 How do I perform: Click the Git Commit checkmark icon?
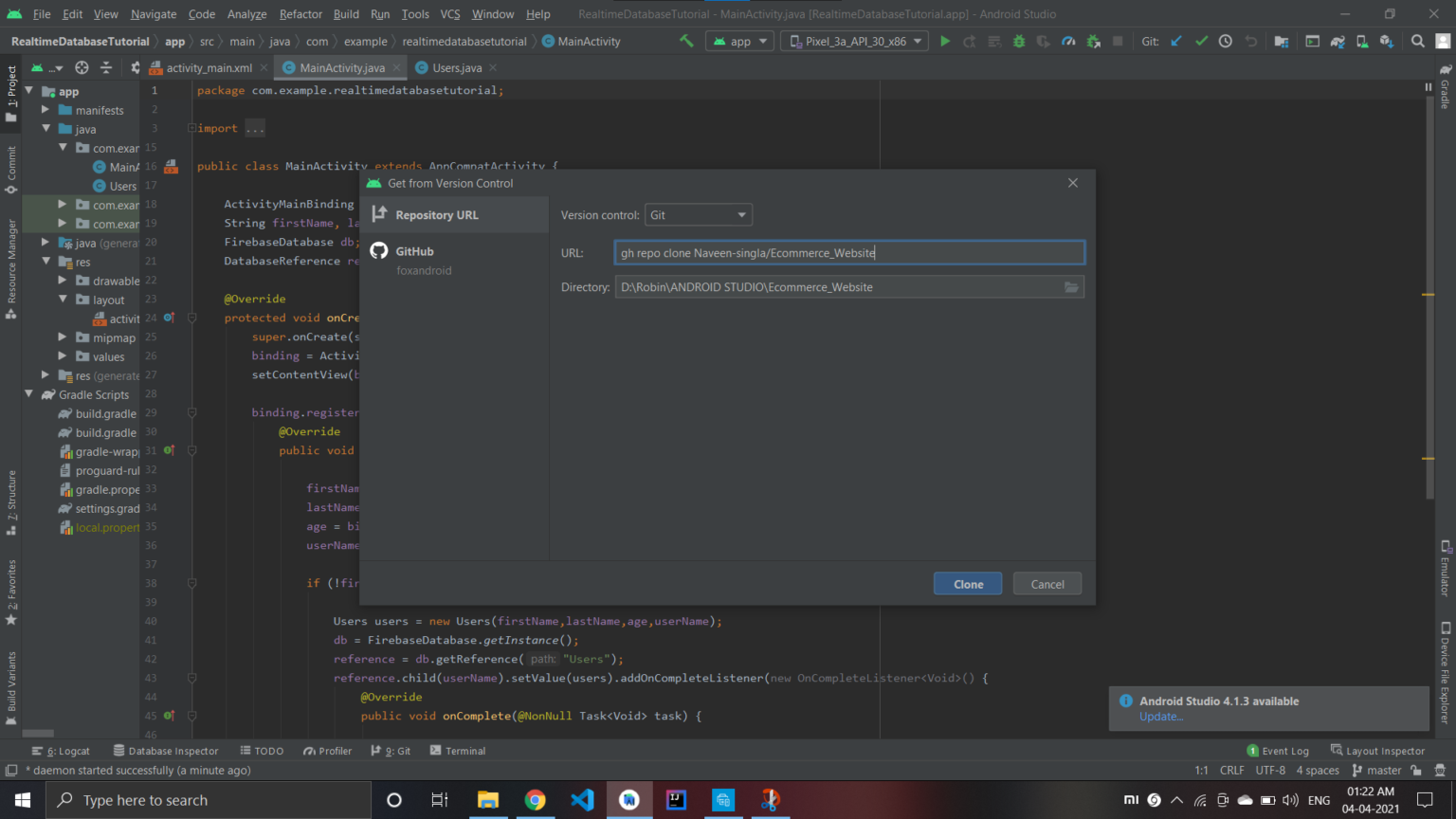1201,41
